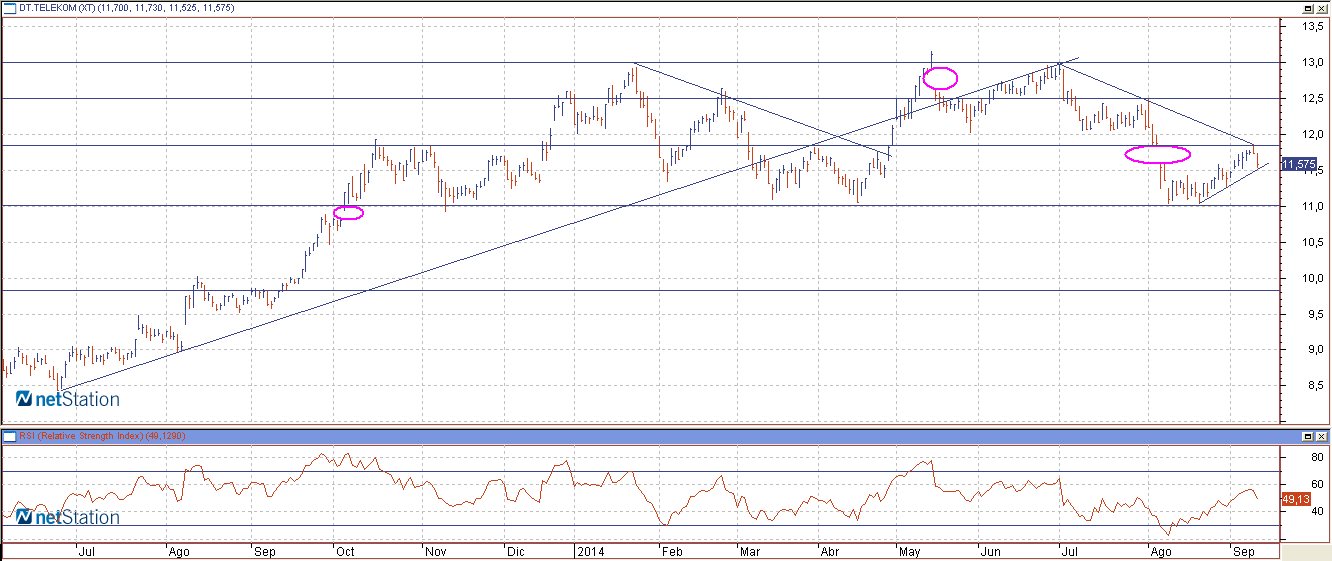The height and width of the screenshot is (561, 1332).
Task: Click the 13,0 price axis label
Action: click(x=1313, y=62)
